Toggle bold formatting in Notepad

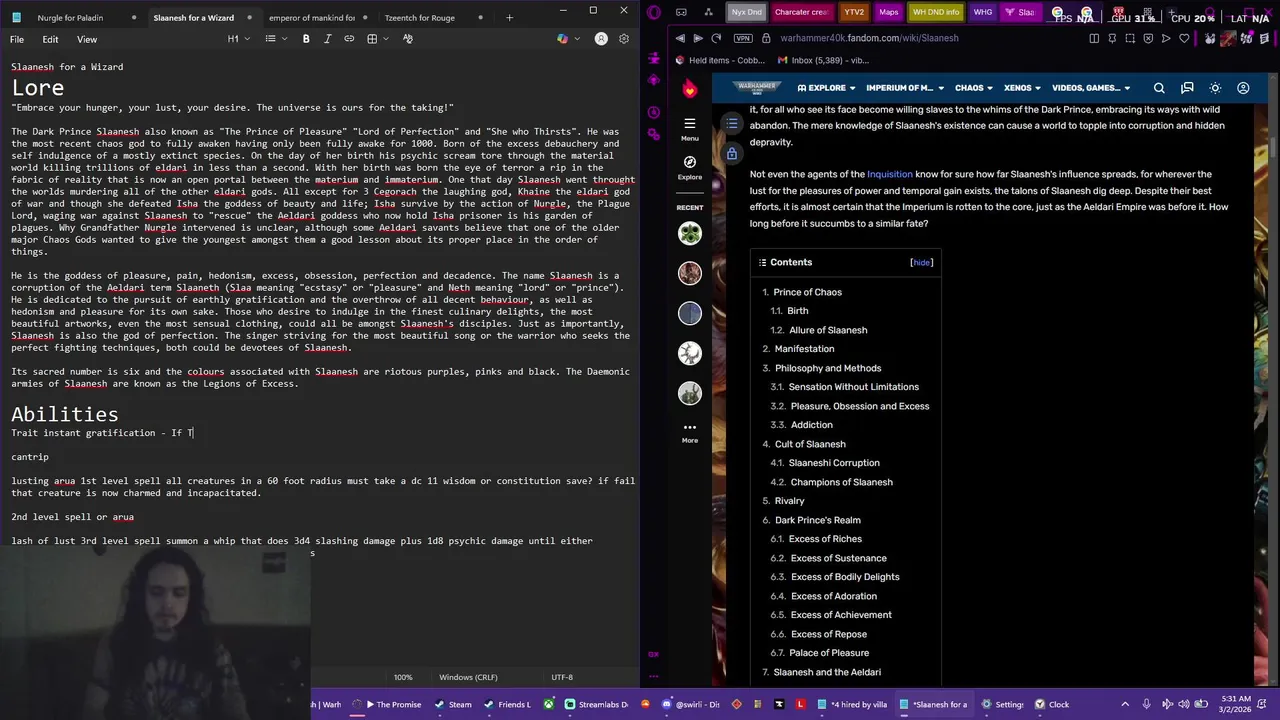(306, 39)
